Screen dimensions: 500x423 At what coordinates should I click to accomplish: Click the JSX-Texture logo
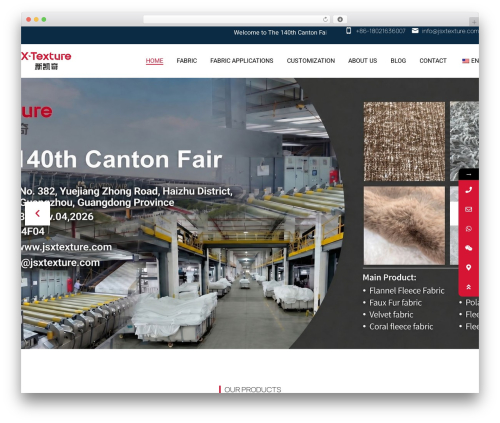[46, 60]
